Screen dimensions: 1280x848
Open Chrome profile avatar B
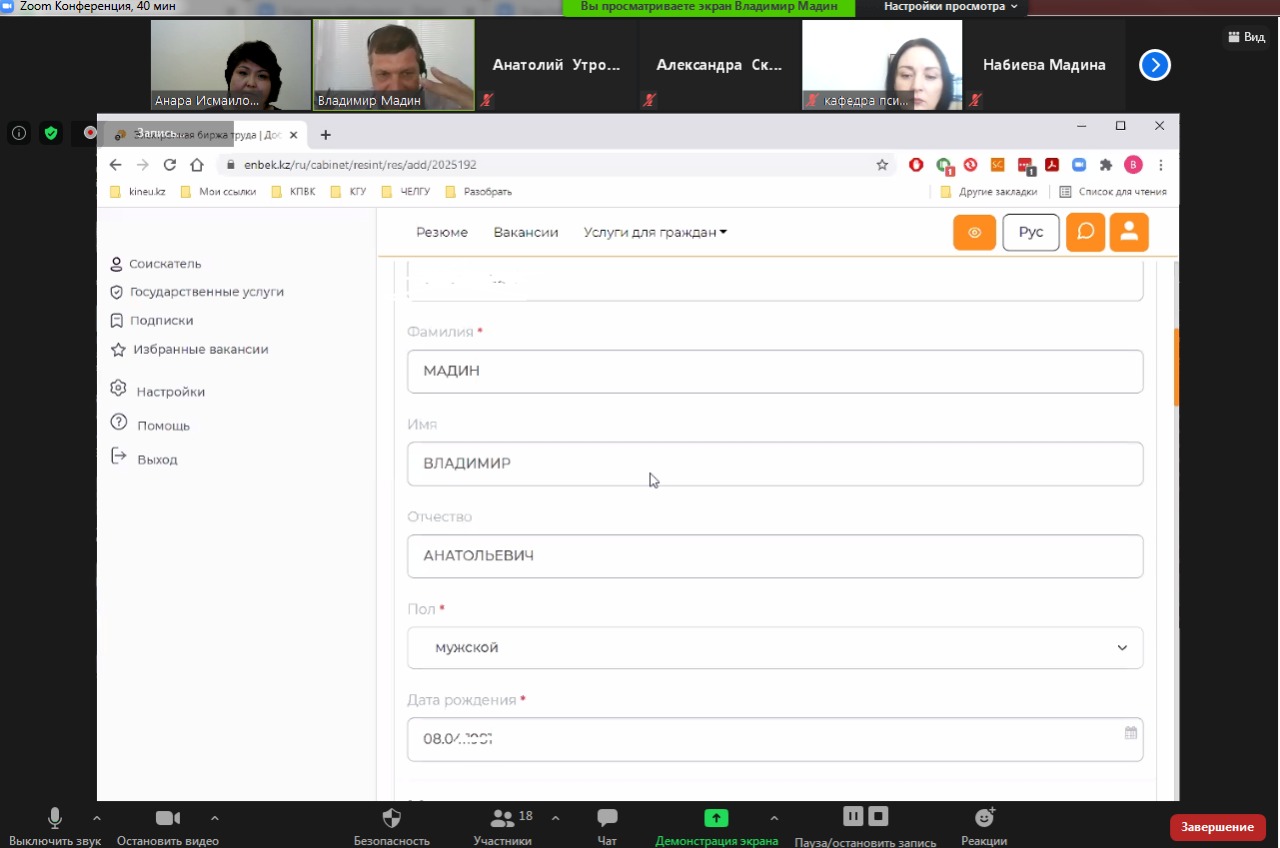click(1133, 165)
